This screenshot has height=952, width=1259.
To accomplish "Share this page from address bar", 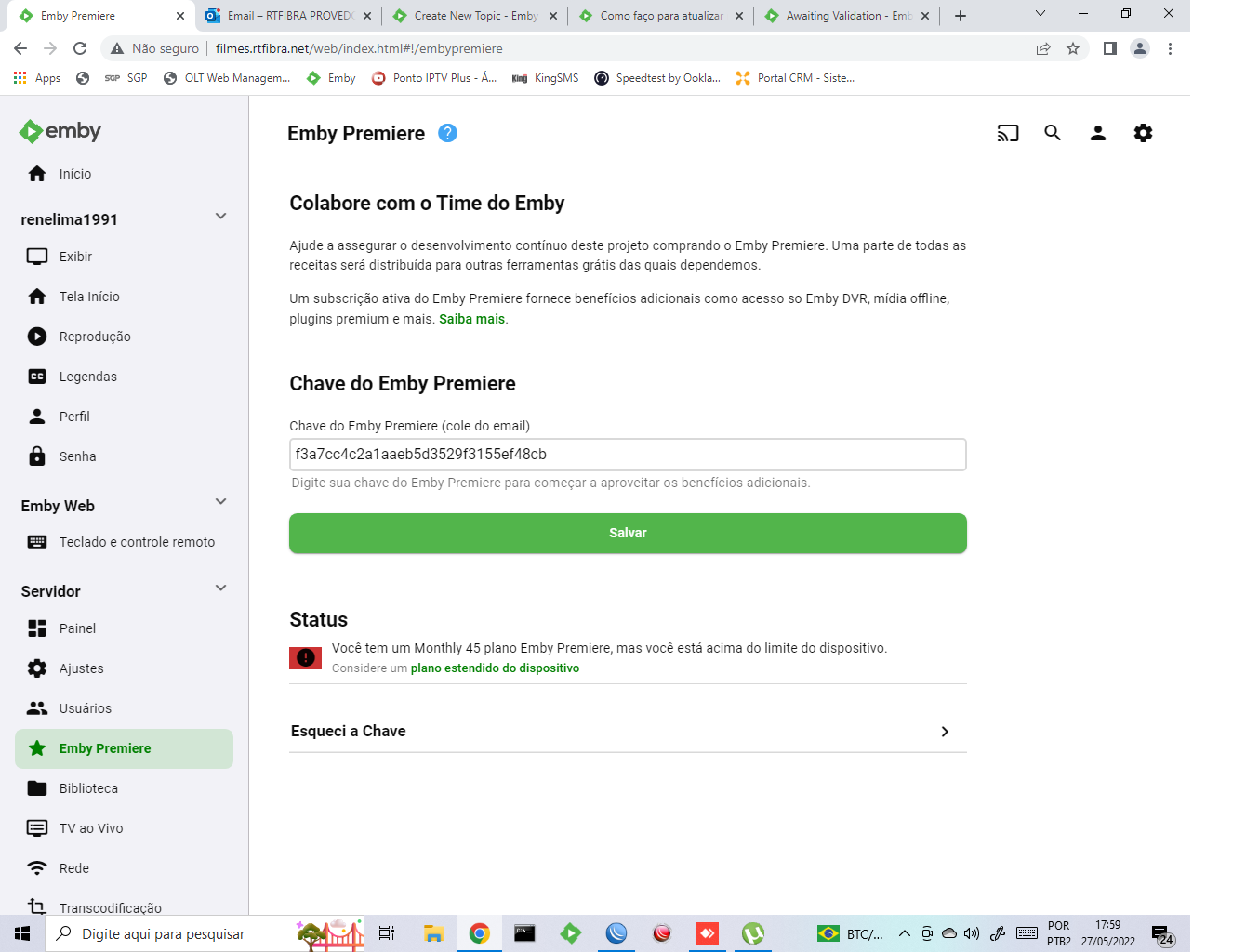I will (x=1043, y=48).
